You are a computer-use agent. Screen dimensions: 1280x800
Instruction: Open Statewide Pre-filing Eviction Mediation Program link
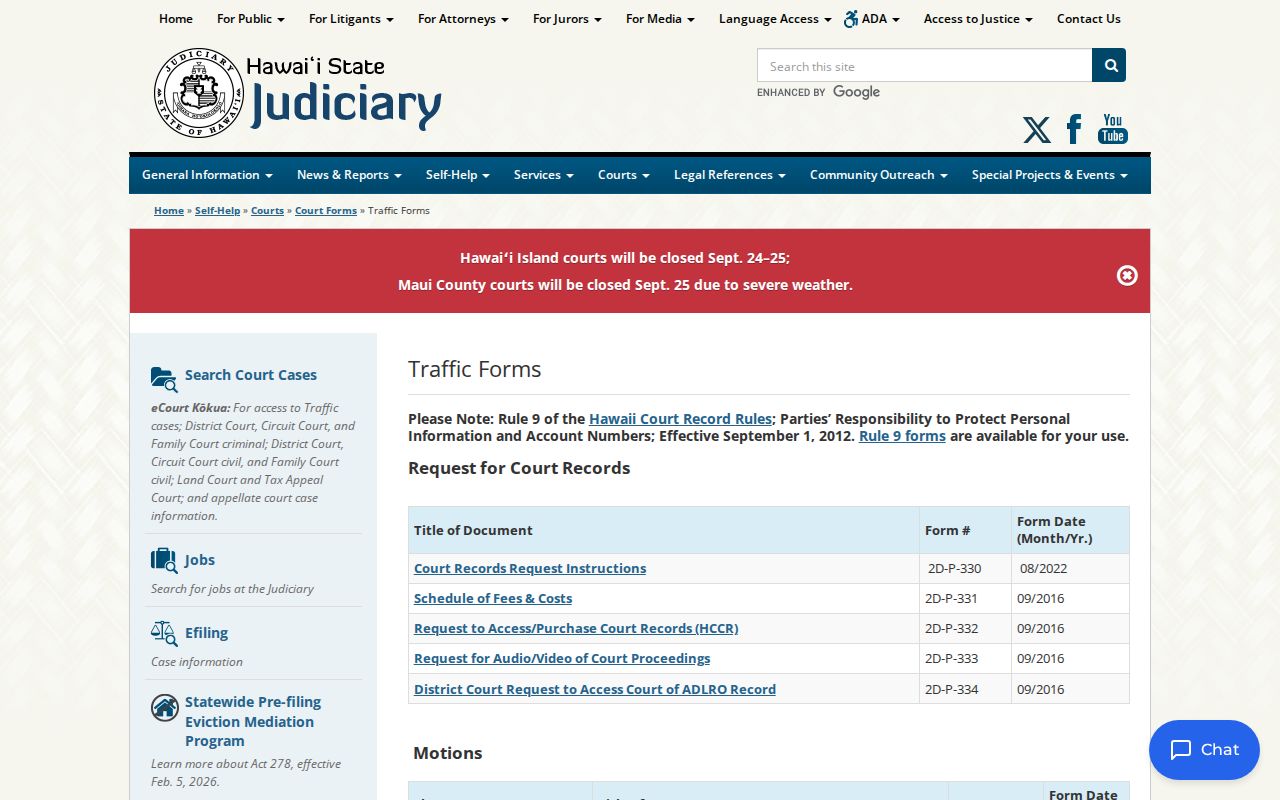point(253,721)
